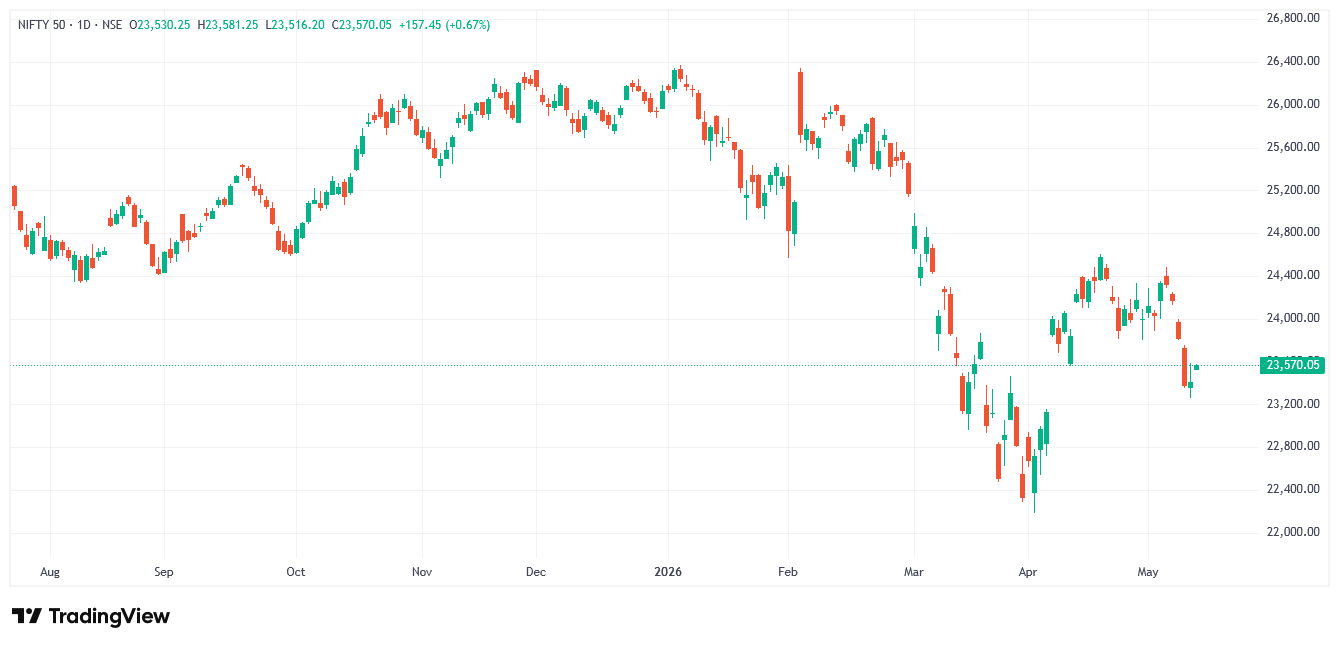
Task: Click the green 23,570.05 current price label
Action: tap(1293, 365)
